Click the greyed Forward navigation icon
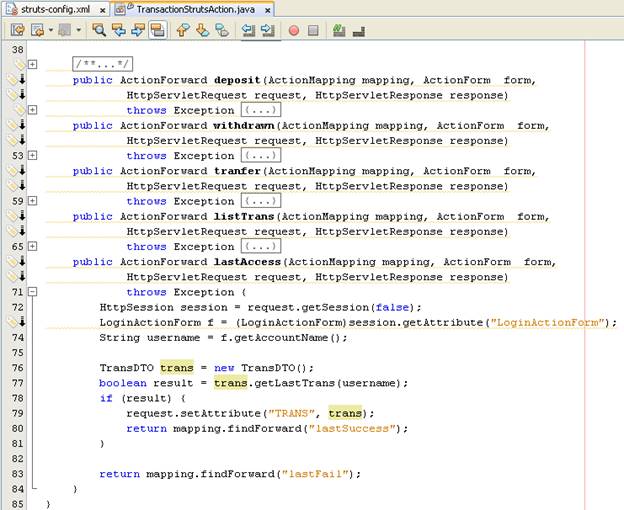The width and height of the screenshot is (624, 510). click(65, 30)
